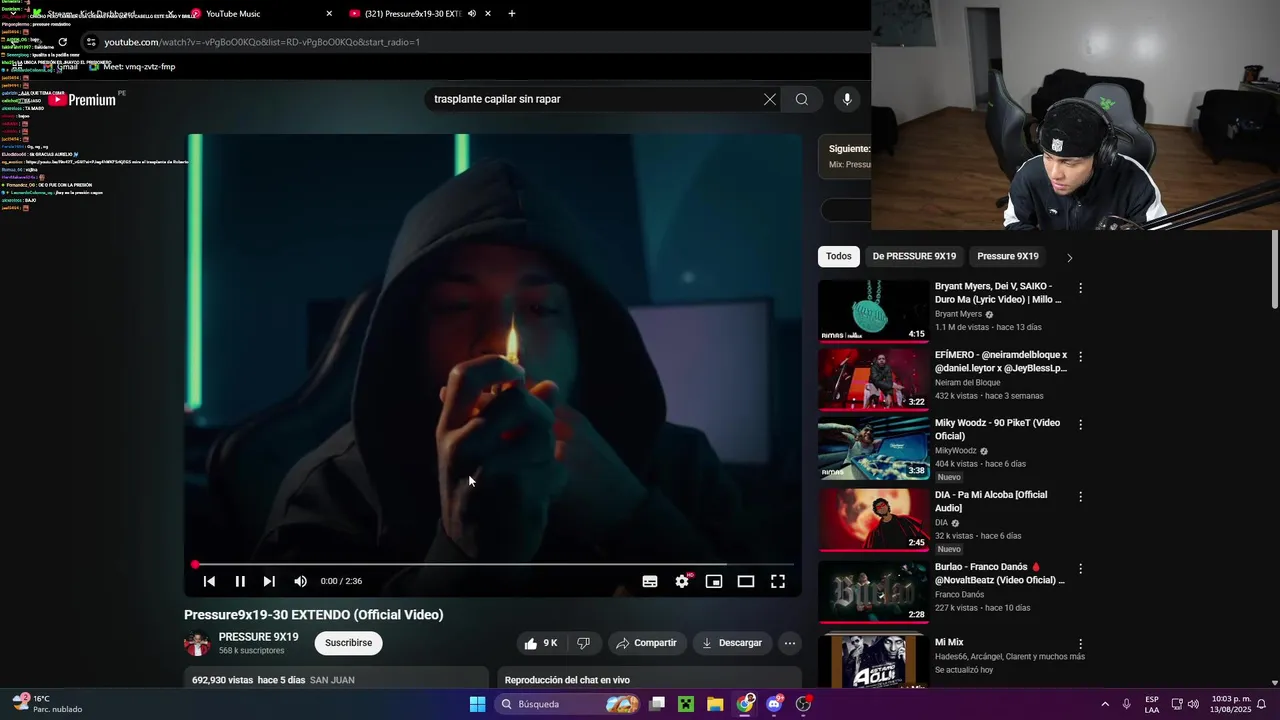Open options for Mi Mix
This screenshot has width=1280, height=720.
pos(1080,644)
